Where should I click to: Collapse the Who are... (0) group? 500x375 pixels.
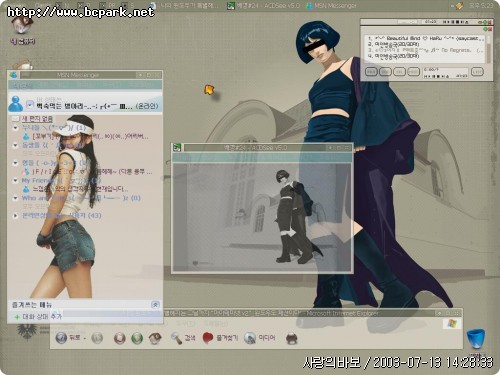coord(15,198)
